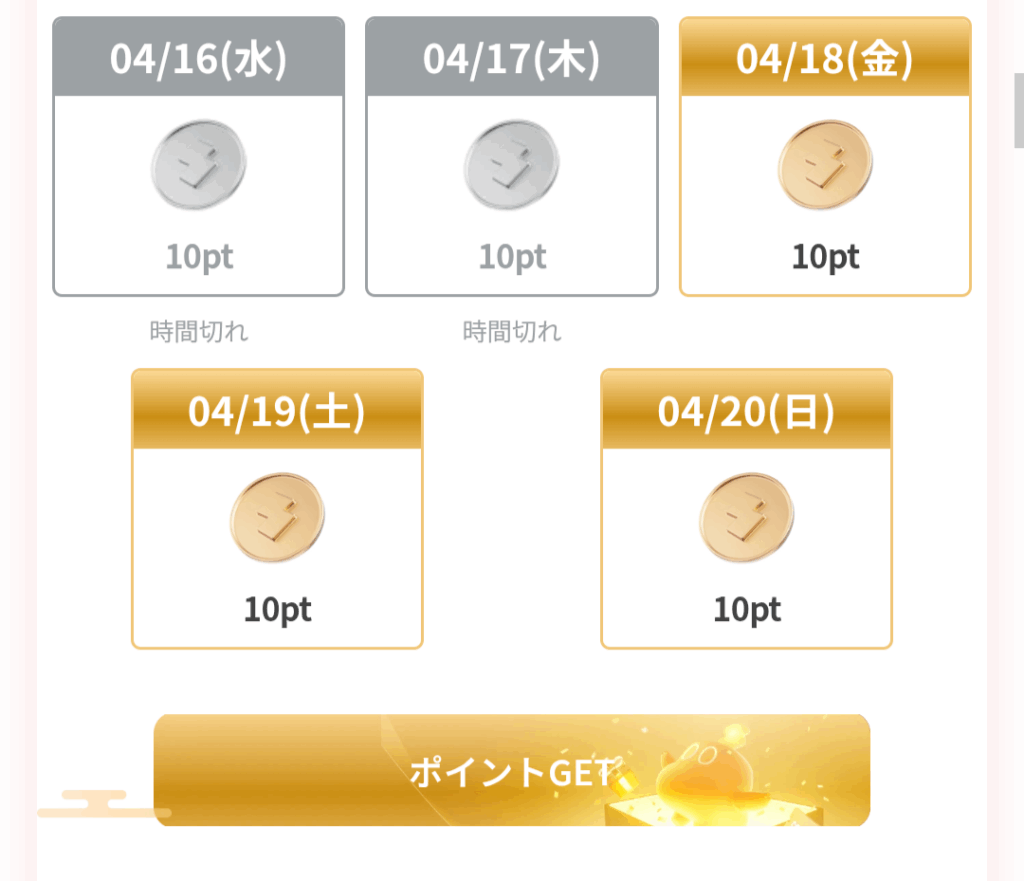Screen dimensions: 1024x881
Task: Click the 10pt label for 04/20(日)
Action: pos(746,610)
